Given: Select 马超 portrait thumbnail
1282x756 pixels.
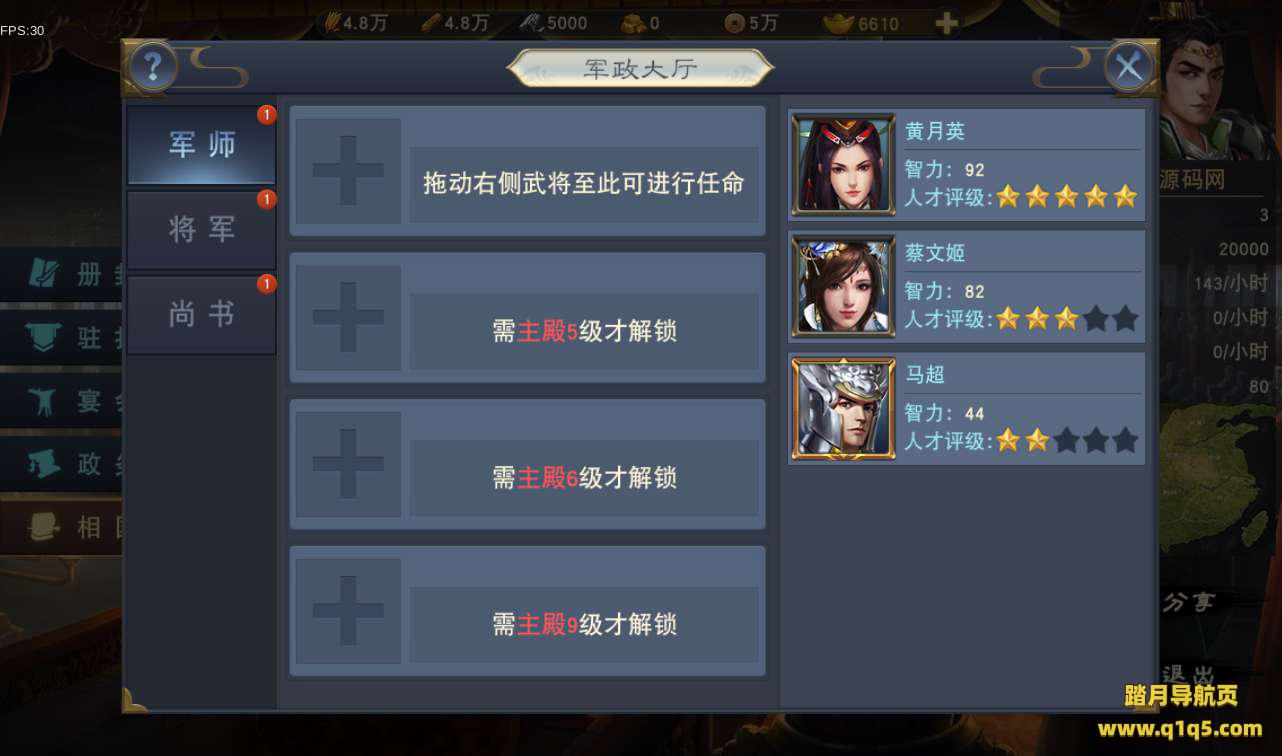Looking at the screenshot, I should tap(844, 409).
